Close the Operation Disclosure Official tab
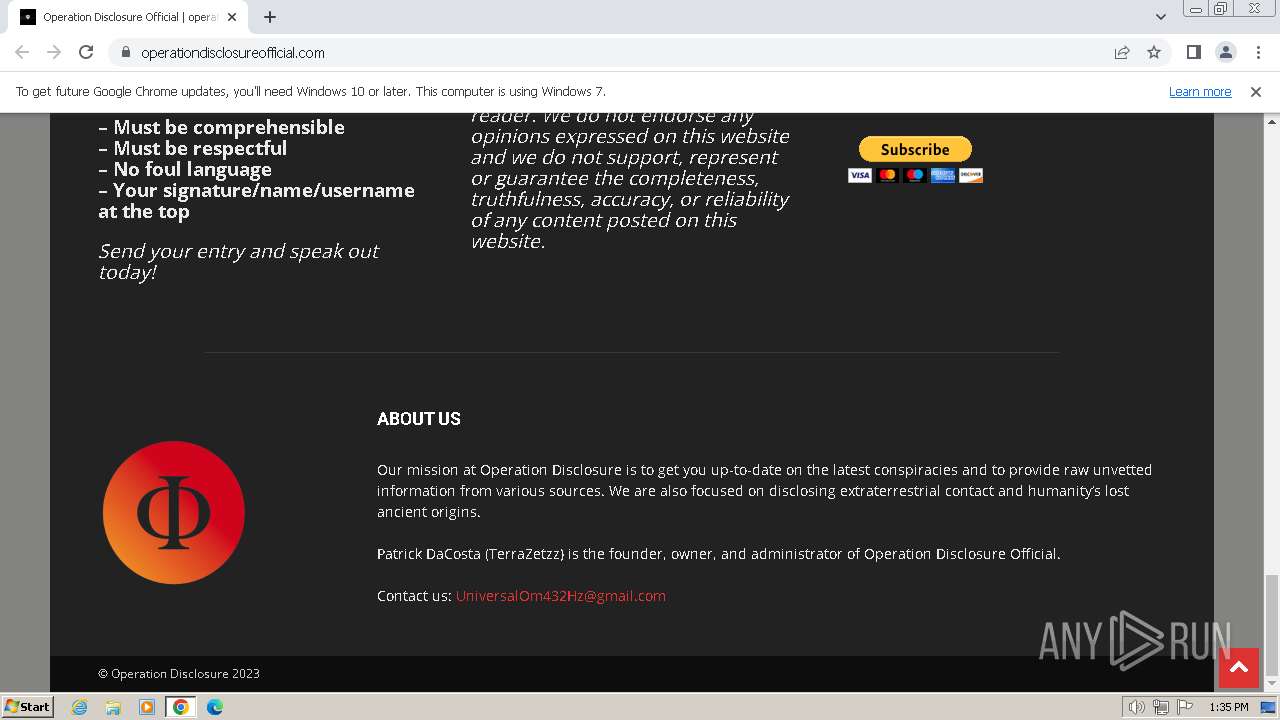 (x=232, y=17)
